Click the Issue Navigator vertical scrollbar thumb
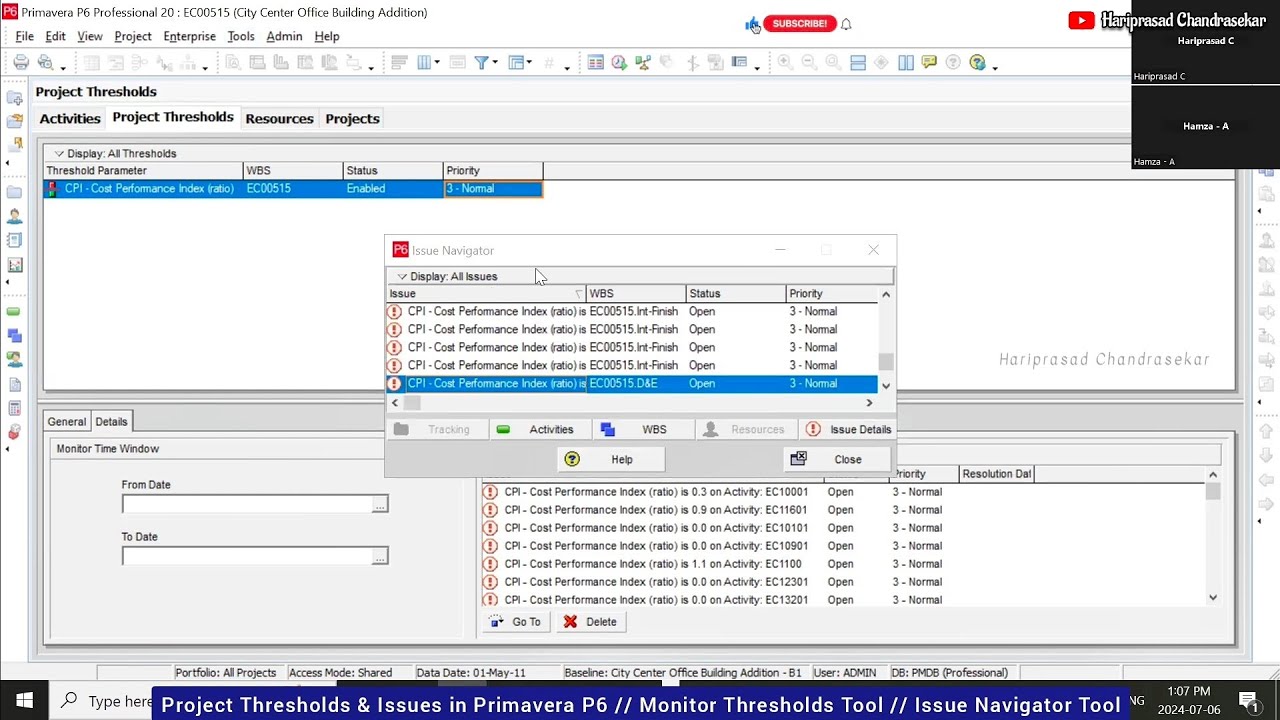Image resolution: width=1280 pixels, height=720 pixels. coord(885,362)
